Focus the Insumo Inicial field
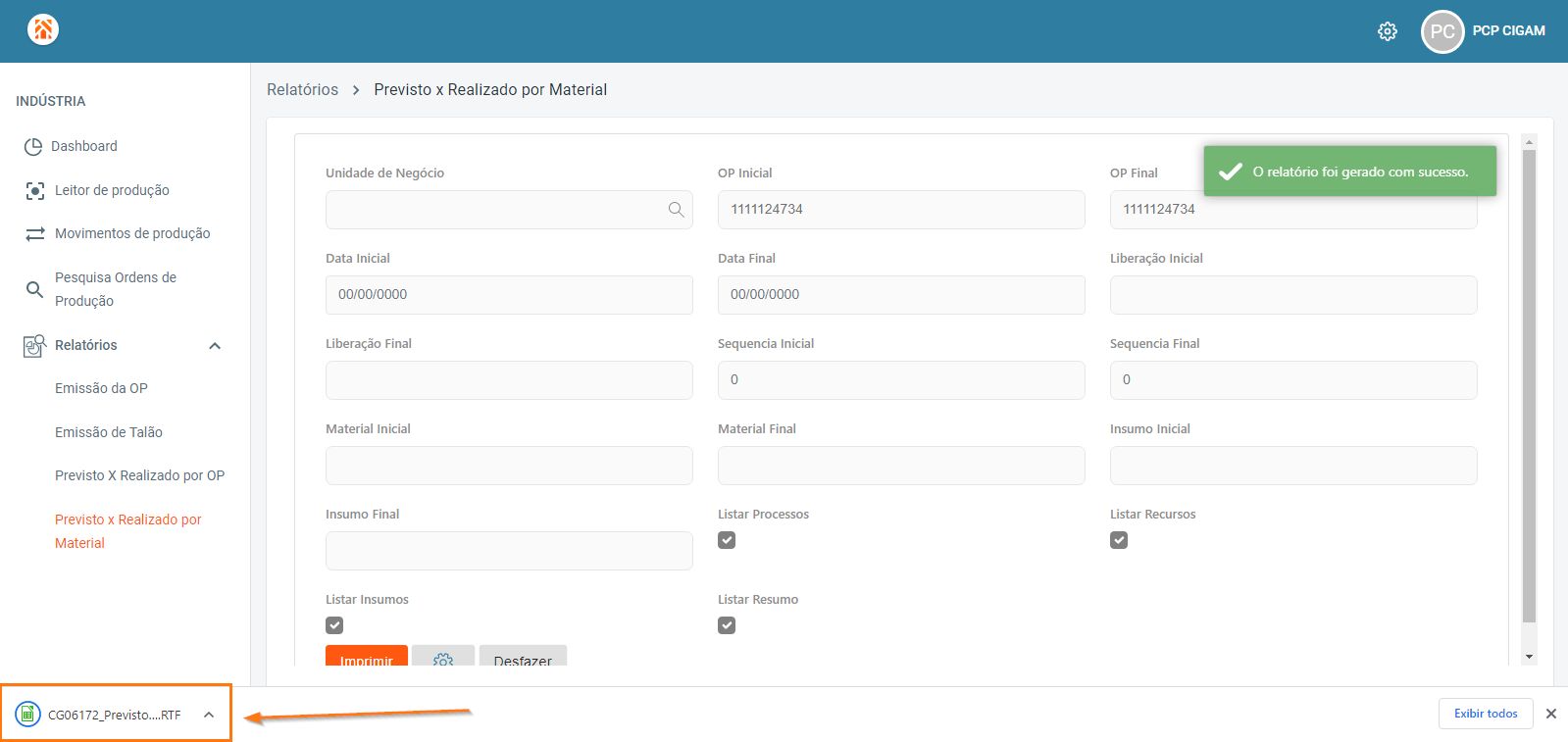The width and height of the screenshot is (1568, 742). click(1293, 466)
